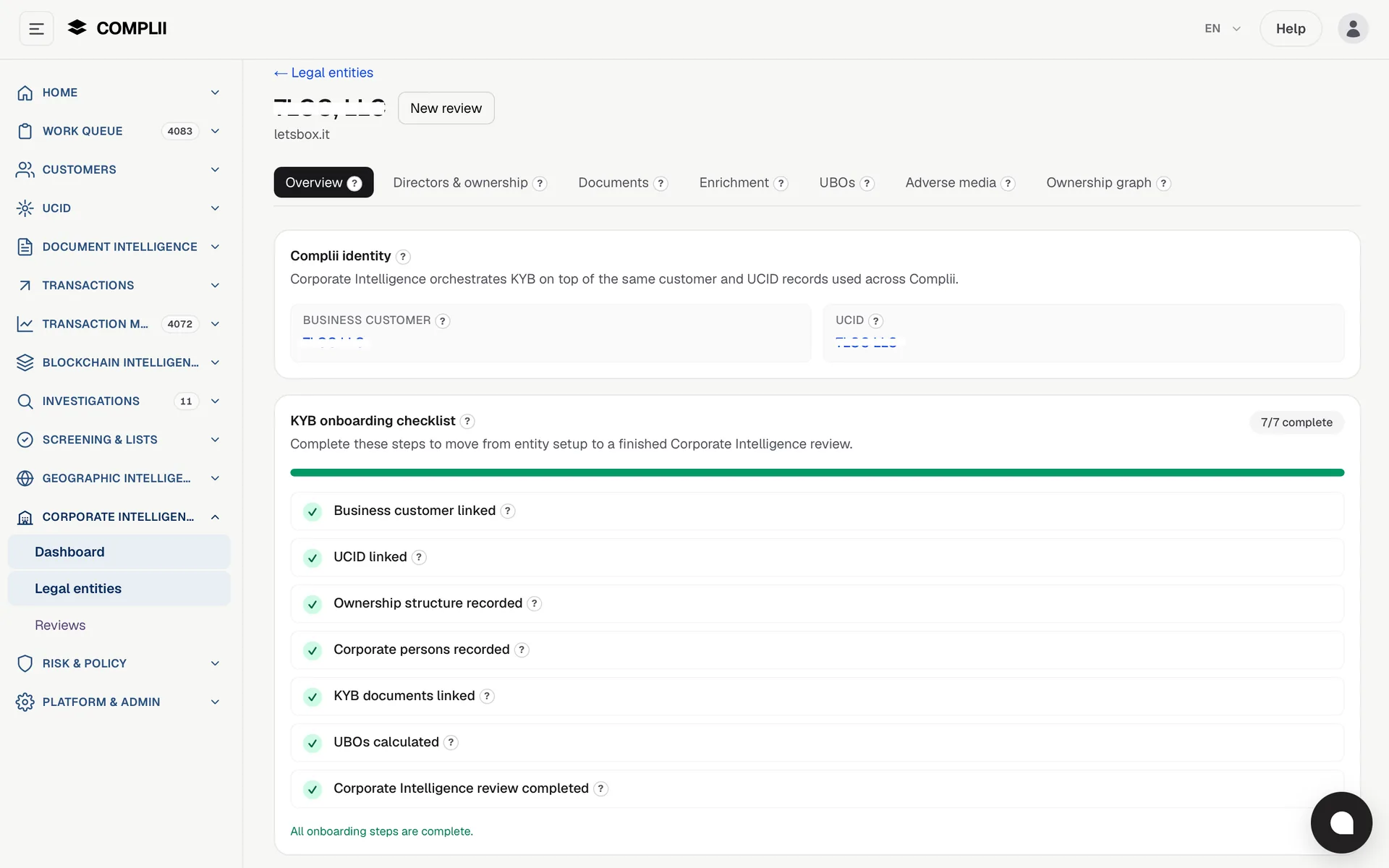Click the Work Queue clipboard icon
The height and width of the screenshot is (868, 1389).
pos(25,131)
